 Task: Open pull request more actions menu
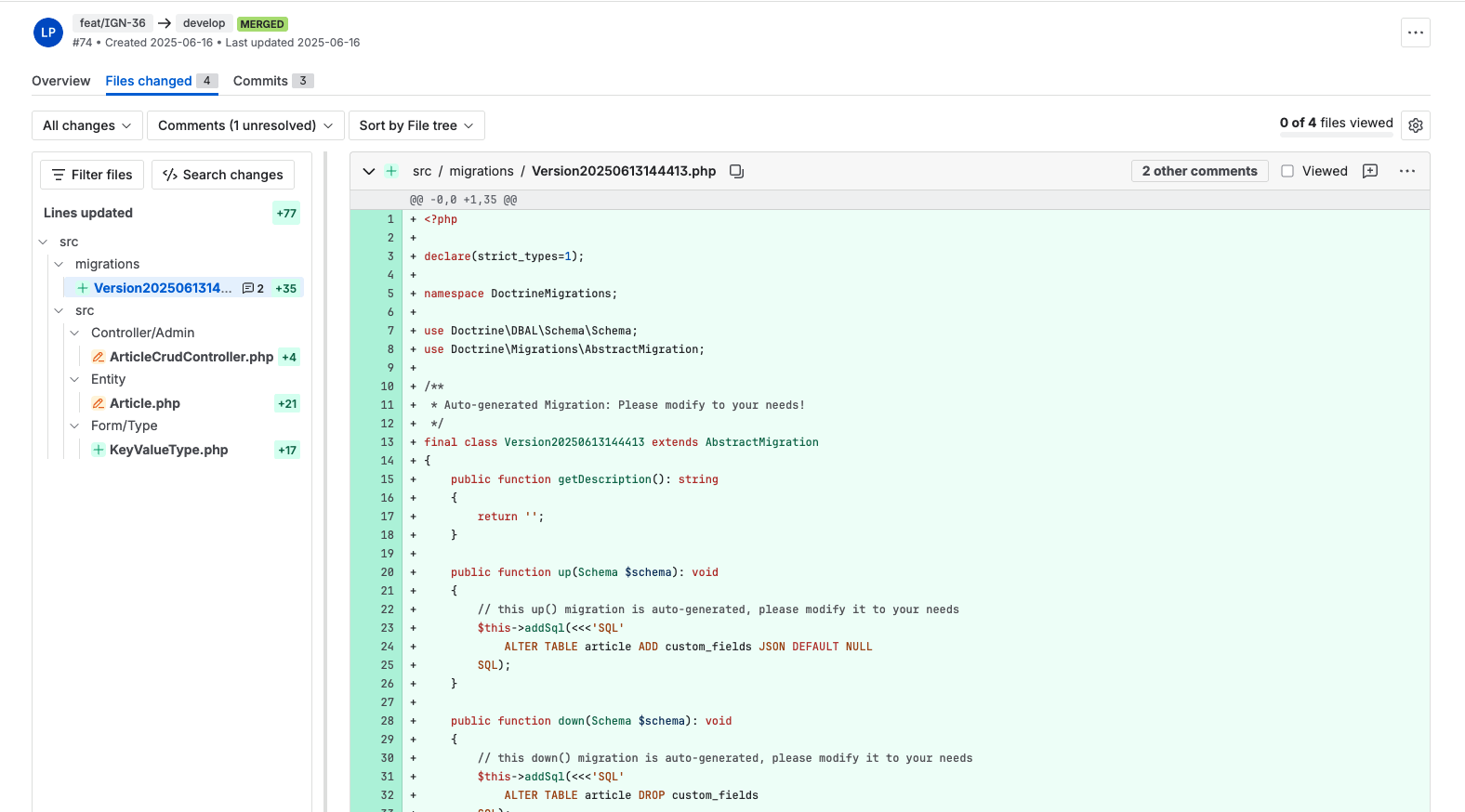click(1415, 33)
